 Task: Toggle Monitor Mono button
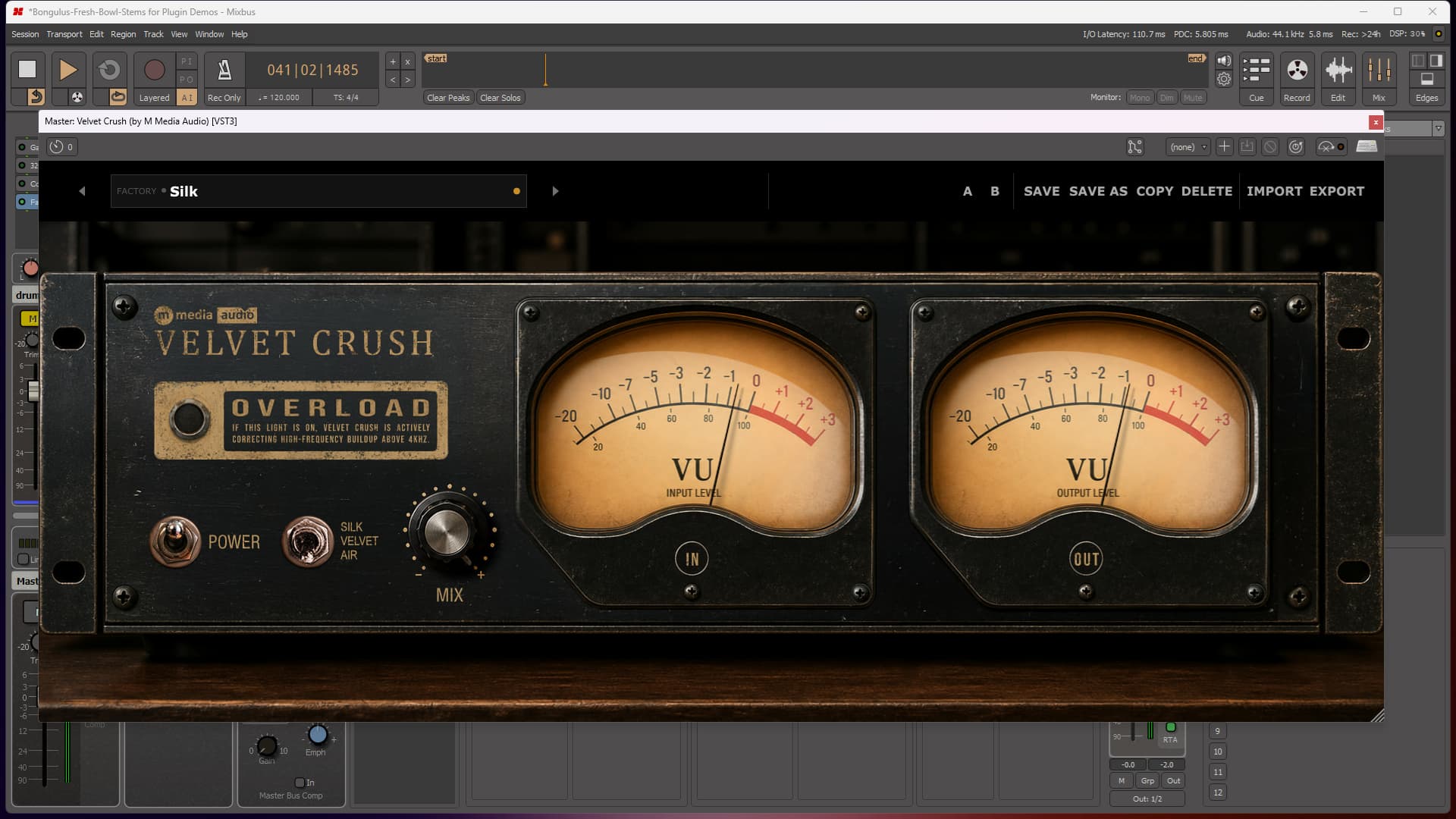coord(1140,98)
